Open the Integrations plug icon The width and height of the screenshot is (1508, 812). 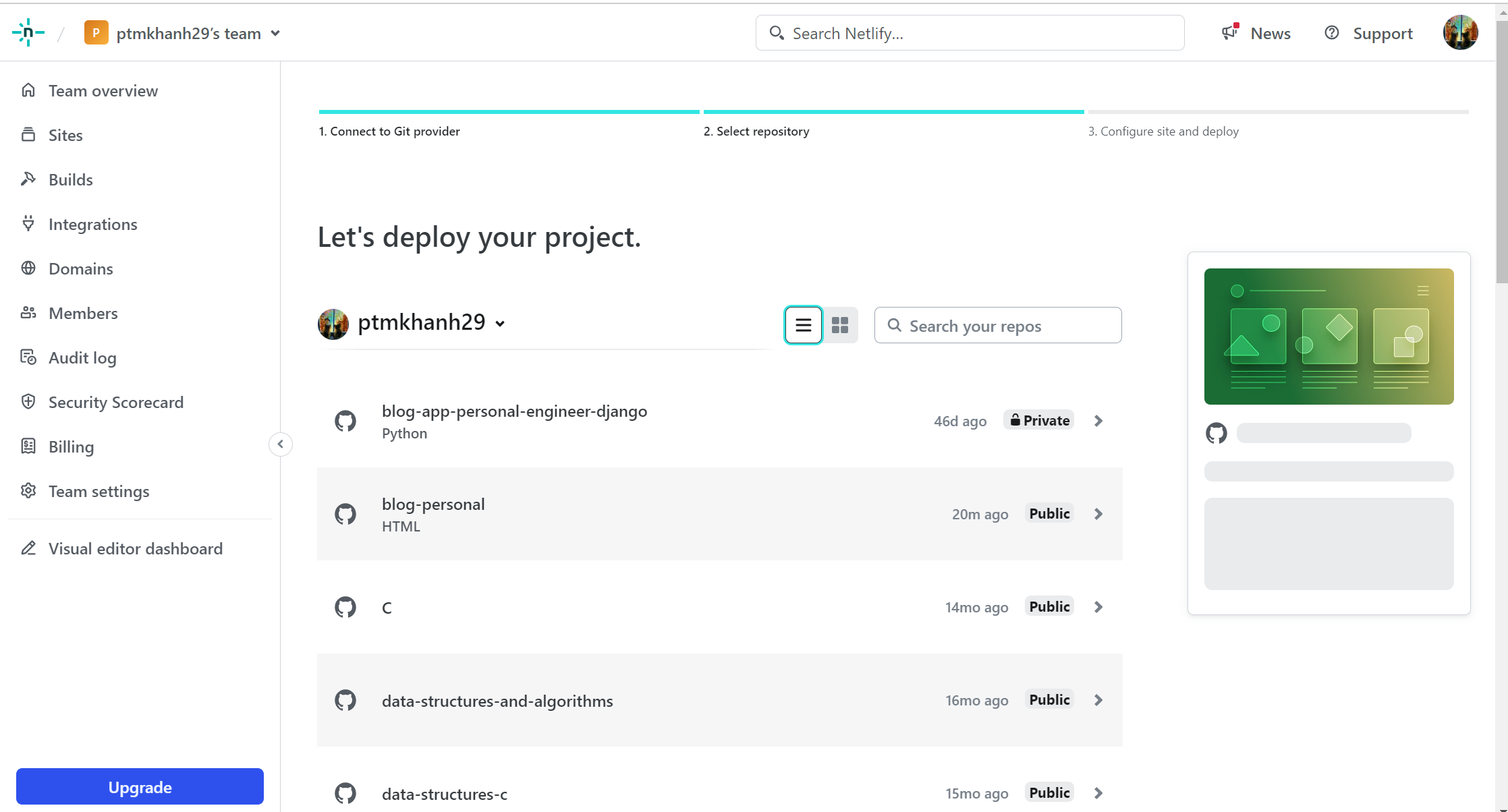(28, 224)
